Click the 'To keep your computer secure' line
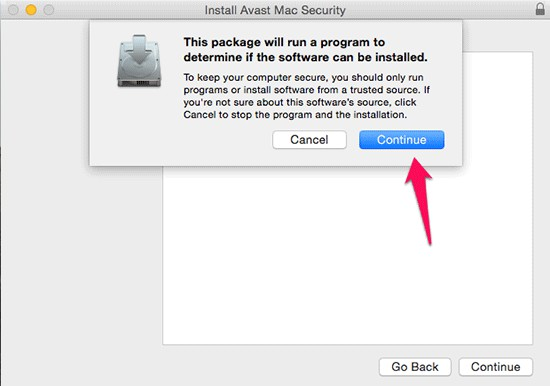 pyautogui.click(x=303, y=77)
